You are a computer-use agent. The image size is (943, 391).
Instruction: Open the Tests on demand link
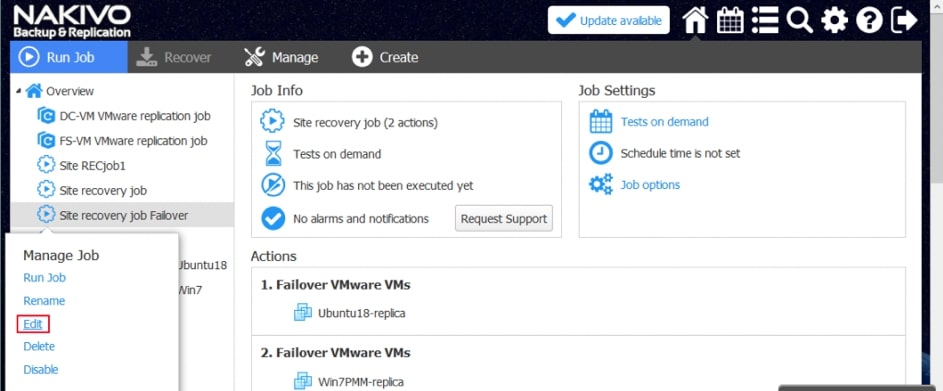[665, 122]
